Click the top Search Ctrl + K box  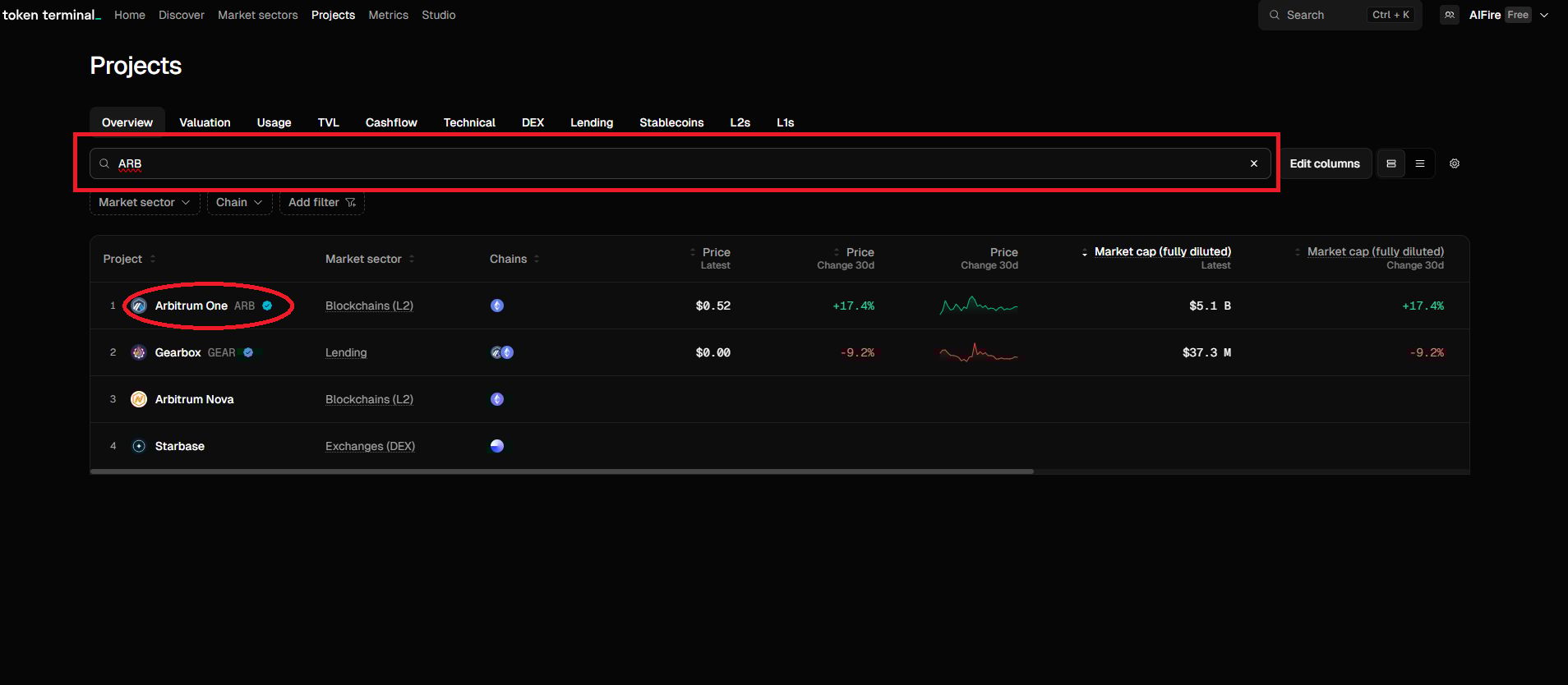point(1340,15)
